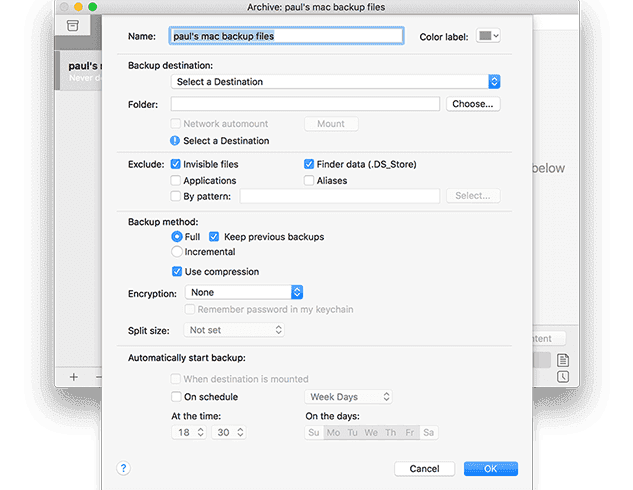Screen dimensions: 633x490
Task: Click the Folder path input field
Action: (x=305, y=104)
